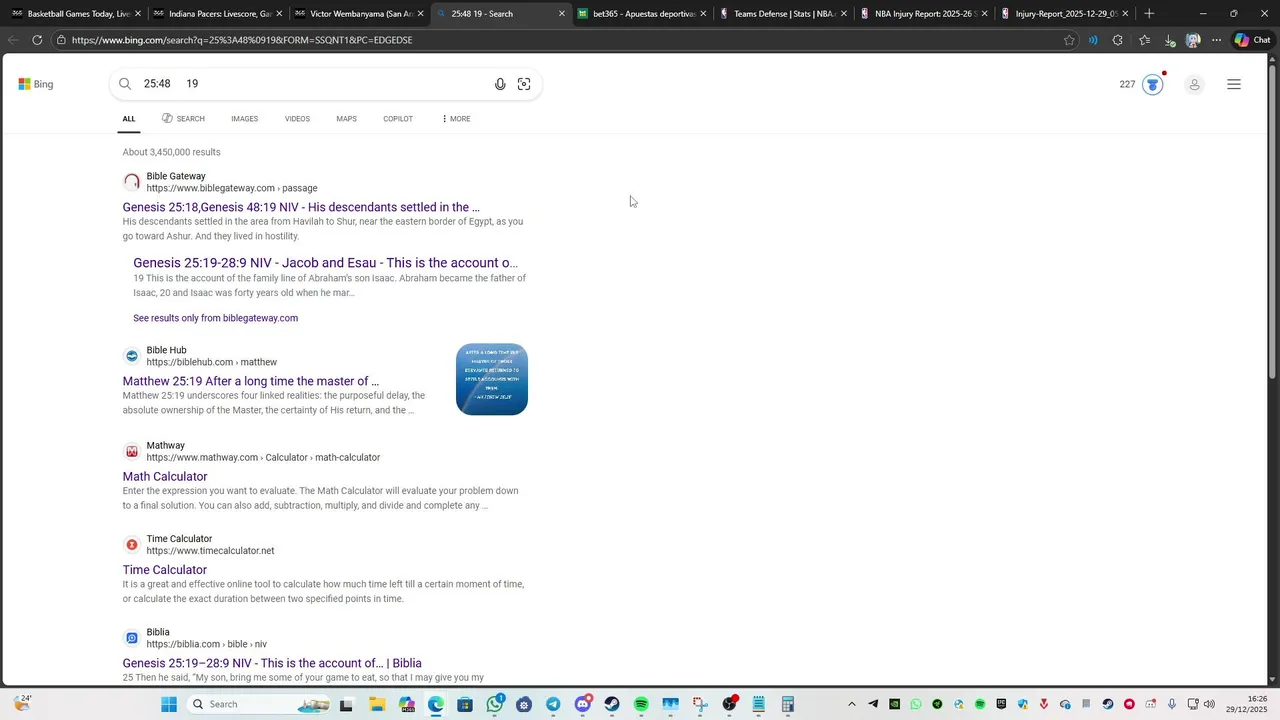Viewport: 1280px width, 720px height.
Task: Open the Genesis 25:19-28:9 NIV Jacob and Esau link
Action: (x=325, y=263)
